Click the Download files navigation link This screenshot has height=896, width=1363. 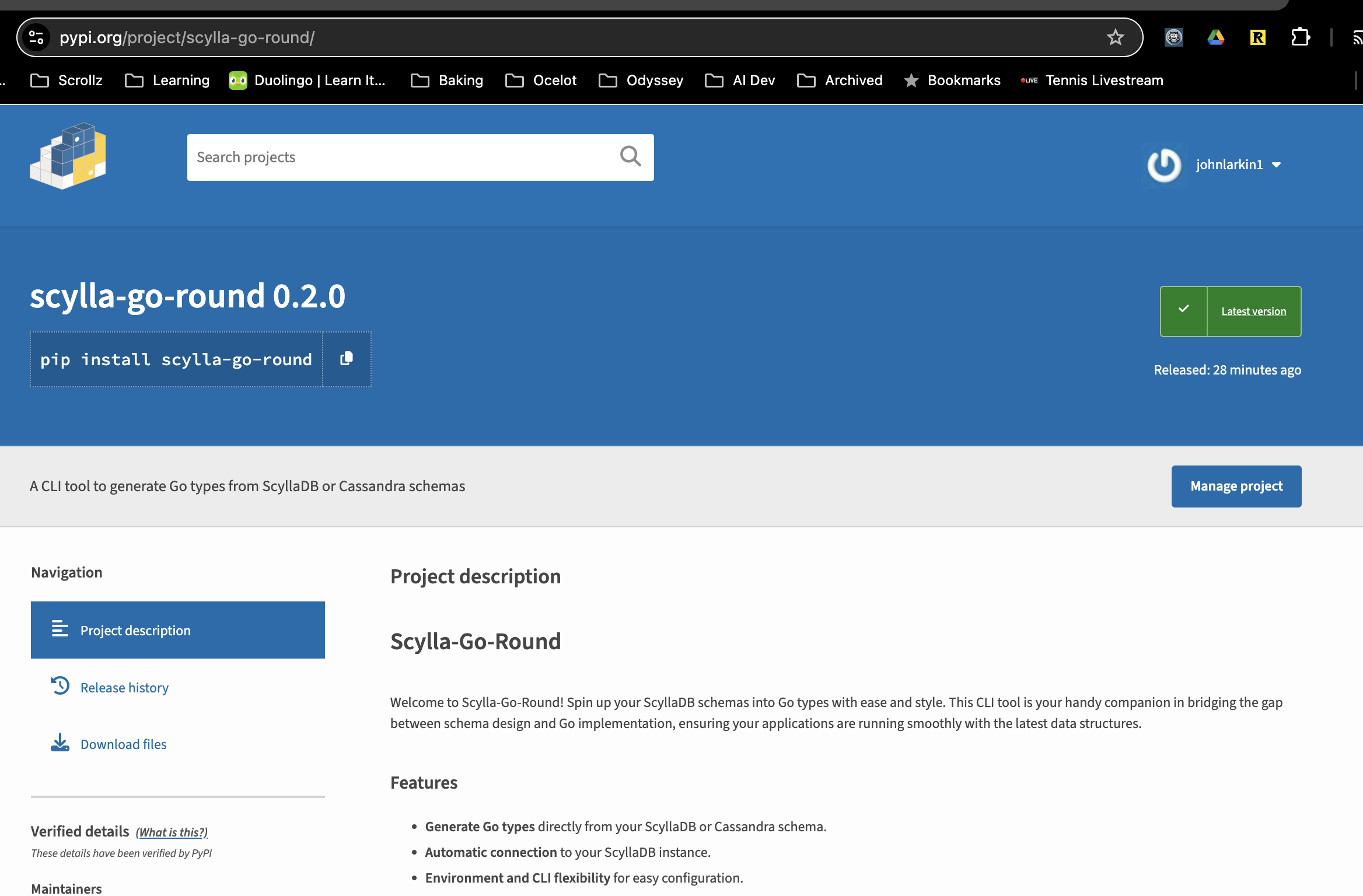click(124, 744)
